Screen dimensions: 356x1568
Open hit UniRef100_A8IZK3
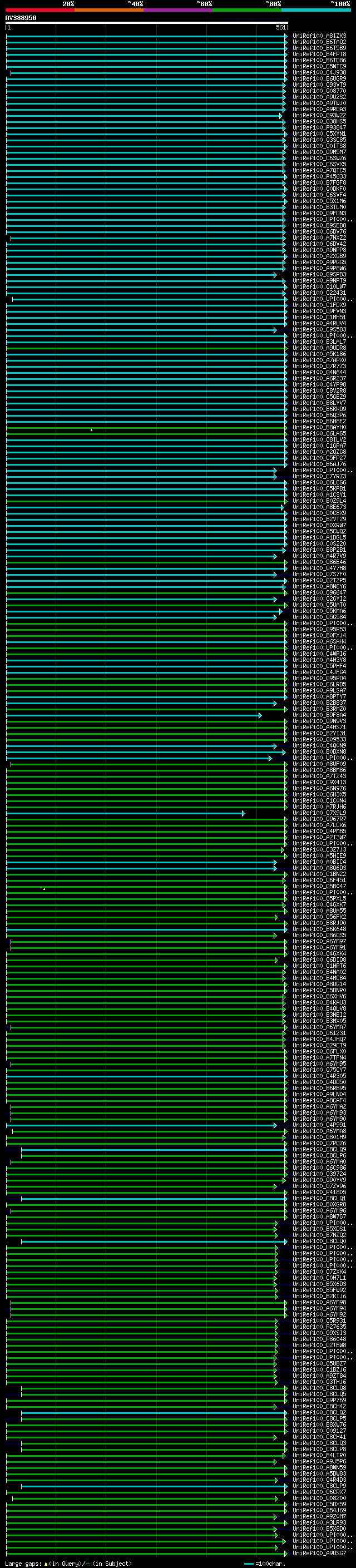click(319, 36)
